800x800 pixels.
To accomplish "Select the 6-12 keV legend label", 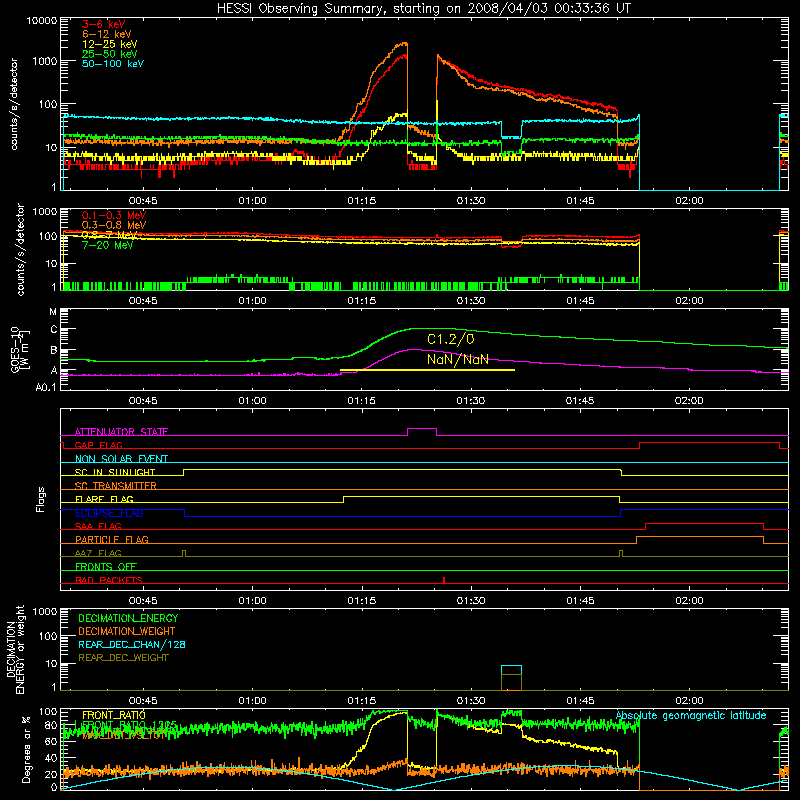I will coord(106,34).
